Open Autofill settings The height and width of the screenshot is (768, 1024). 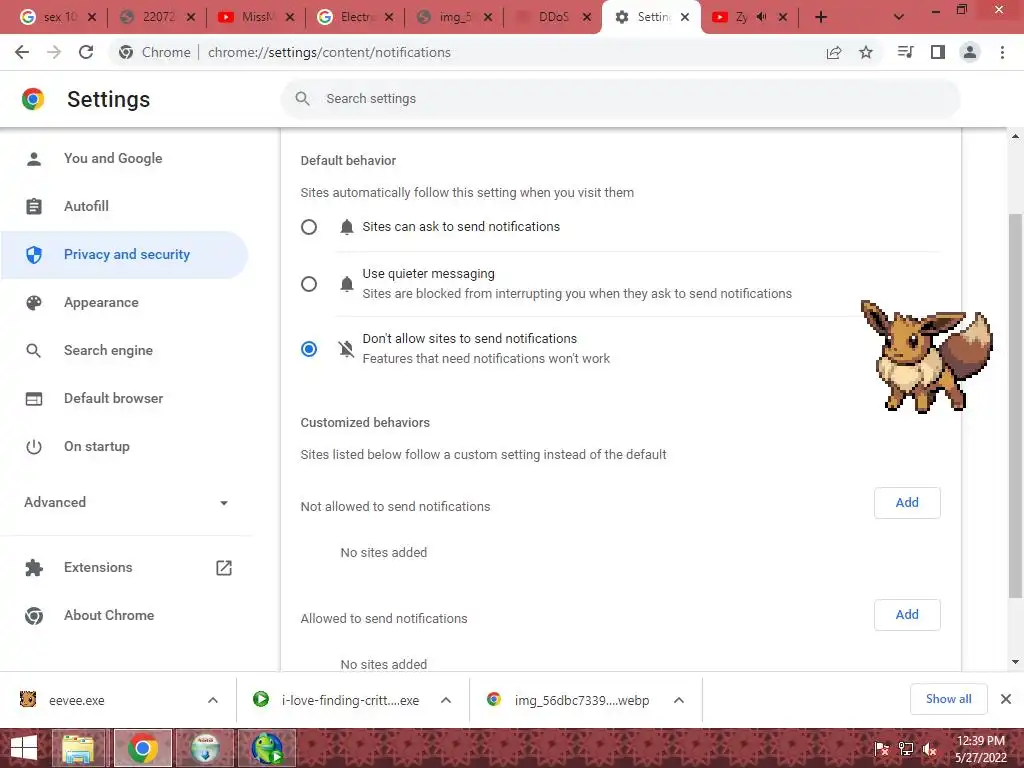[124, 206]
